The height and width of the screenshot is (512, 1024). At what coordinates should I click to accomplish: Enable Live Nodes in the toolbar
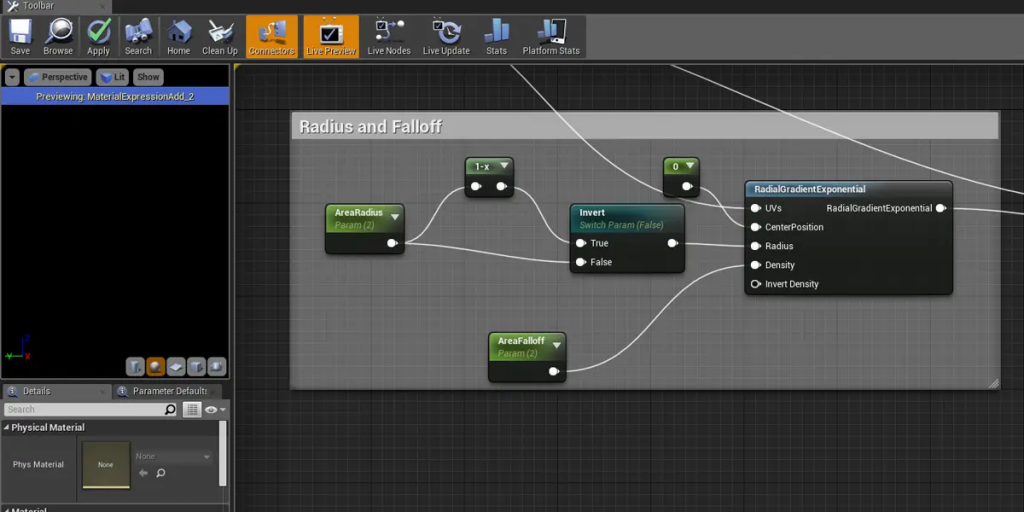point(389,37)
